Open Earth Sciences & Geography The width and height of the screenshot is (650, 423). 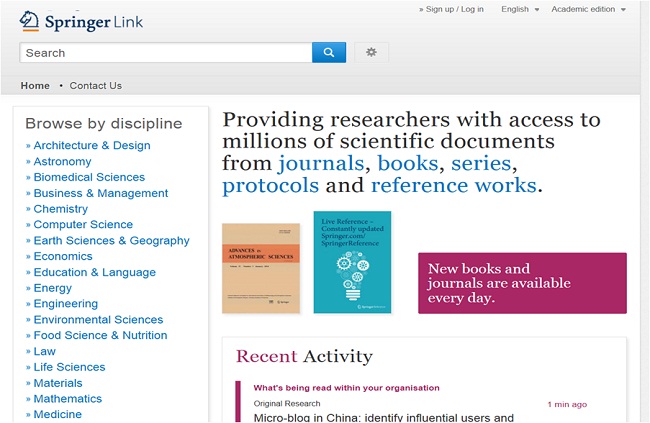pos(112,241)
